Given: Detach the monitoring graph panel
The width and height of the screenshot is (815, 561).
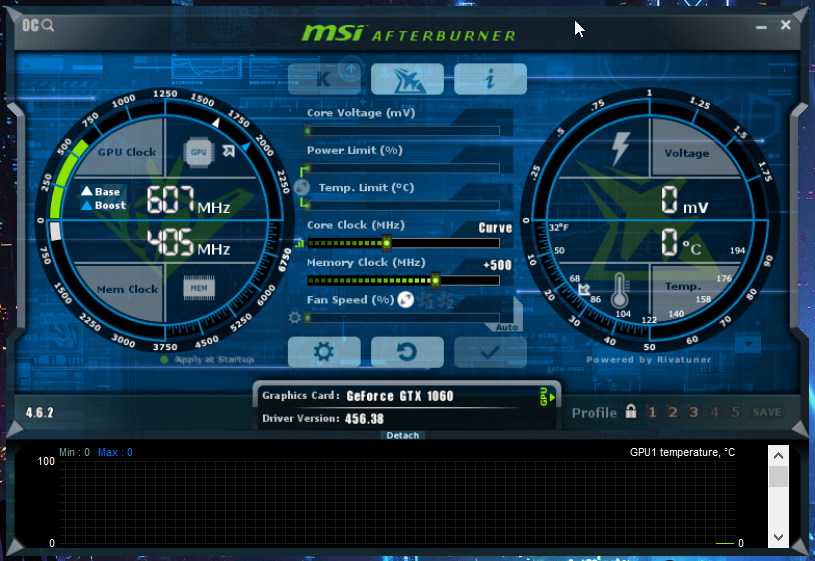Looking at the screenshot, I should [403, 435].
